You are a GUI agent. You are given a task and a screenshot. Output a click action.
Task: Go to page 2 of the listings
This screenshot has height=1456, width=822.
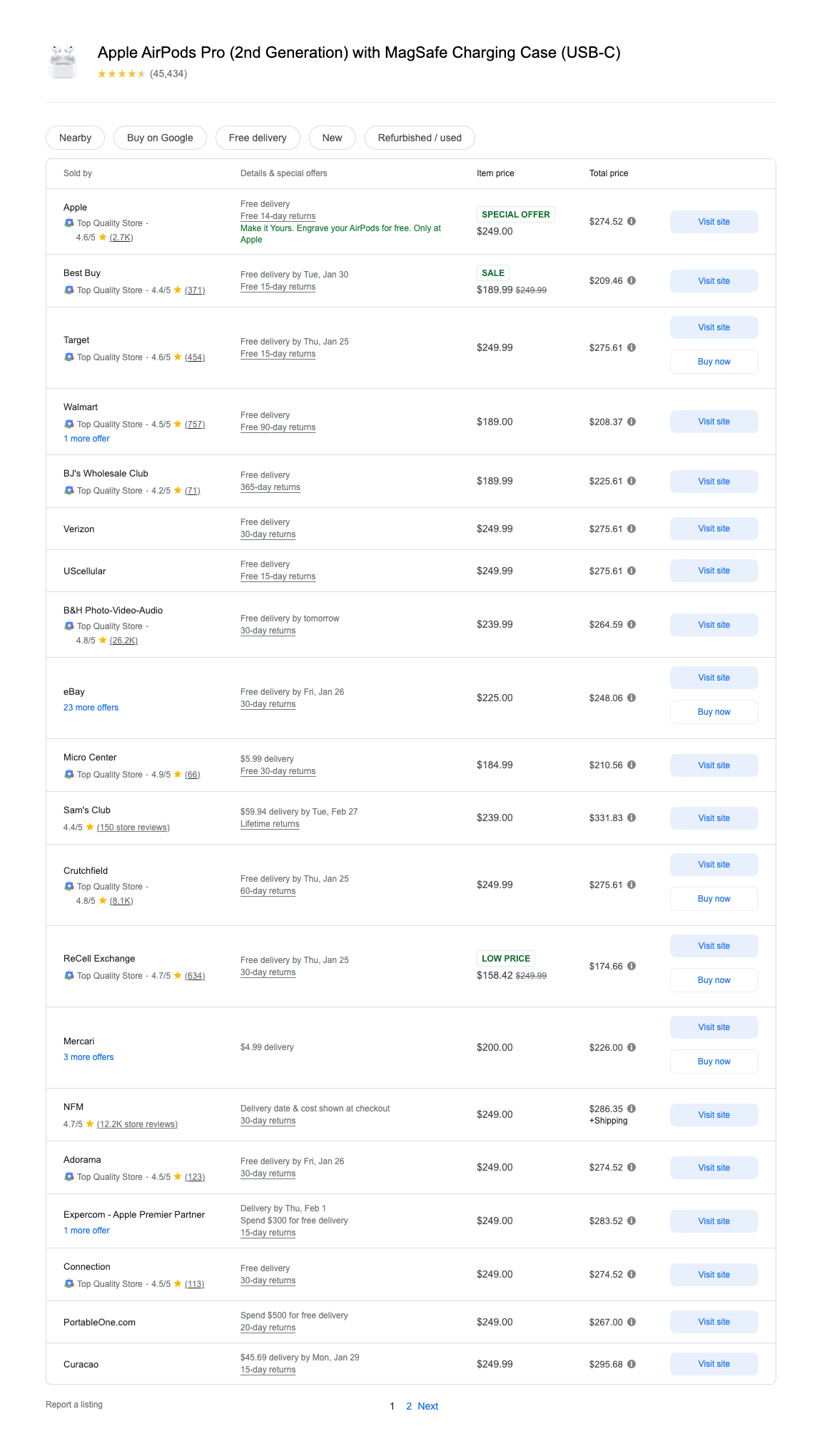click(x=409, y=1406)
